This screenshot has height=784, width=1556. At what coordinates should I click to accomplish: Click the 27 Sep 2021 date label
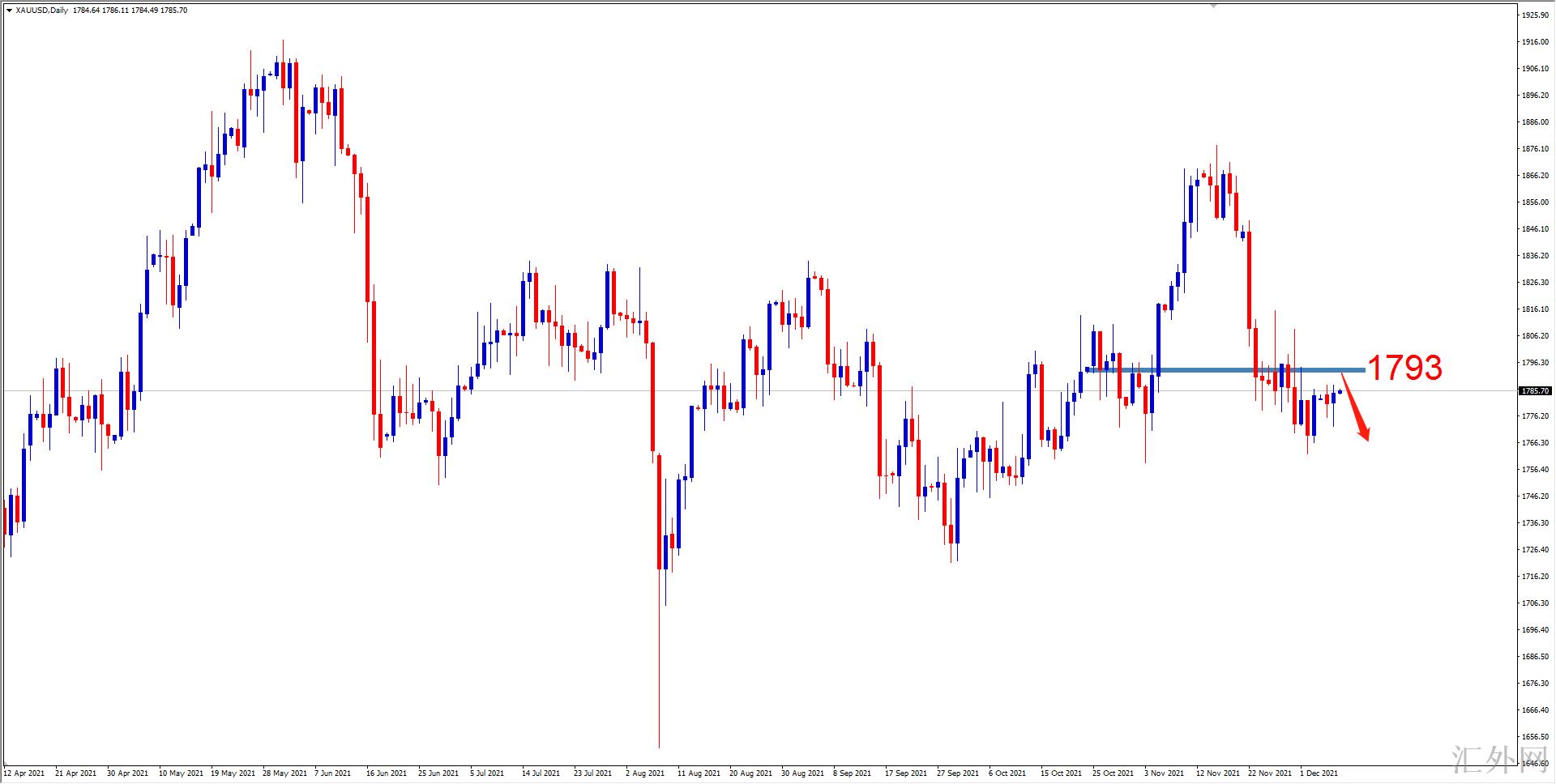point(958,773)
